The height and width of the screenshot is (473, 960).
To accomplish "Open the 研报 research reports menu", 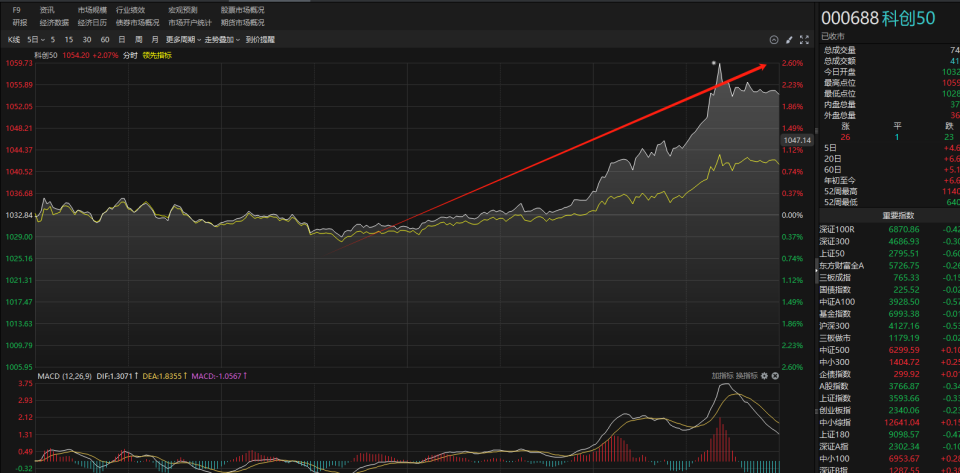I will pyautogui.click(x=20, y=23).
